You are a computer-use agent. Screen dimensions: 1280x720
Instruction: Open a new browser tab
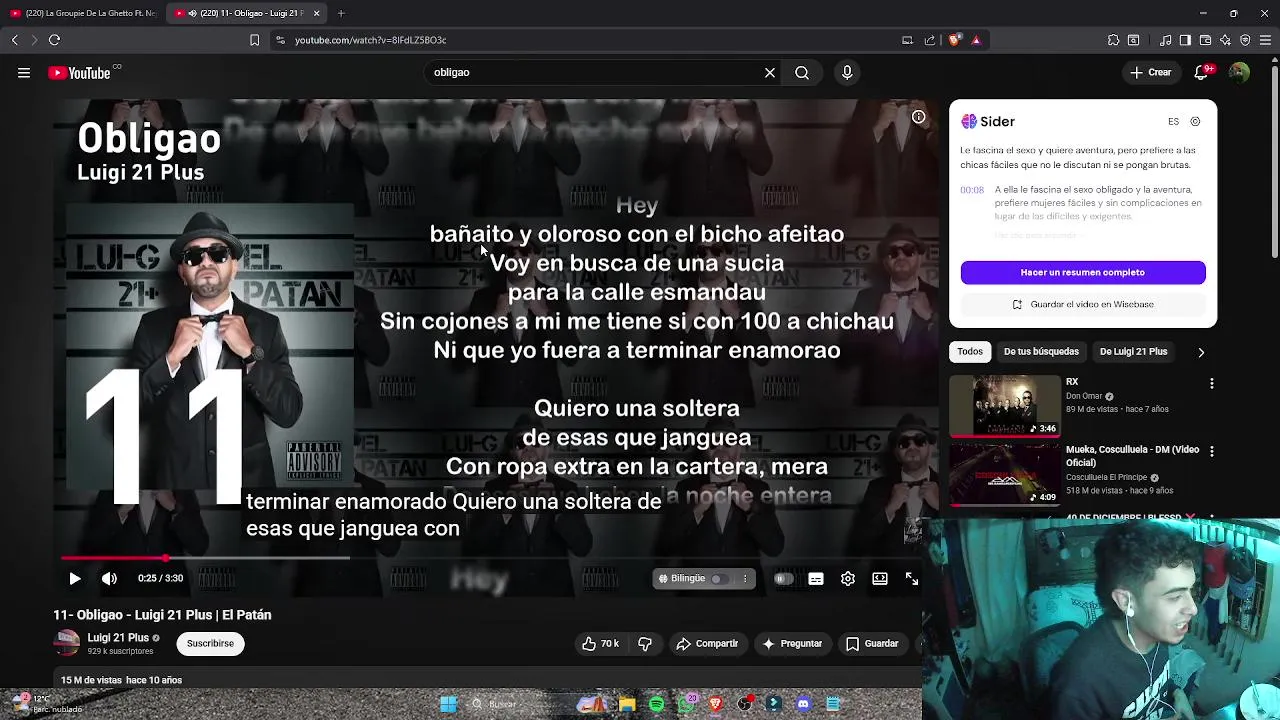(x=341, y=13)
